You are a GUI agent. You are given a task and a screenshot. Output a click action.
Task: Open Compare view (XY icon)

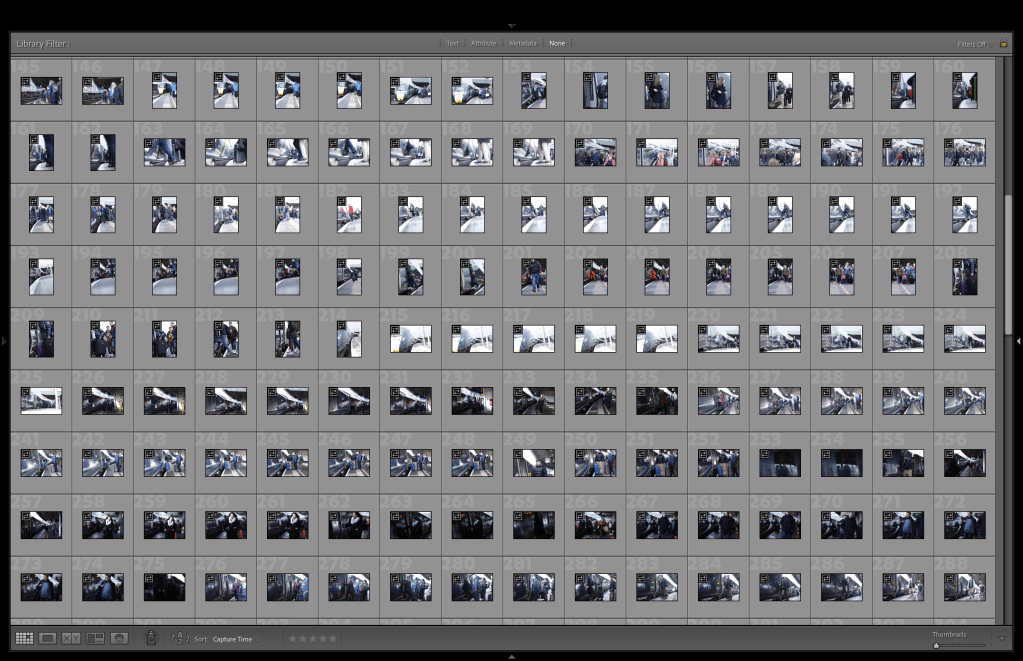[71, 638]
